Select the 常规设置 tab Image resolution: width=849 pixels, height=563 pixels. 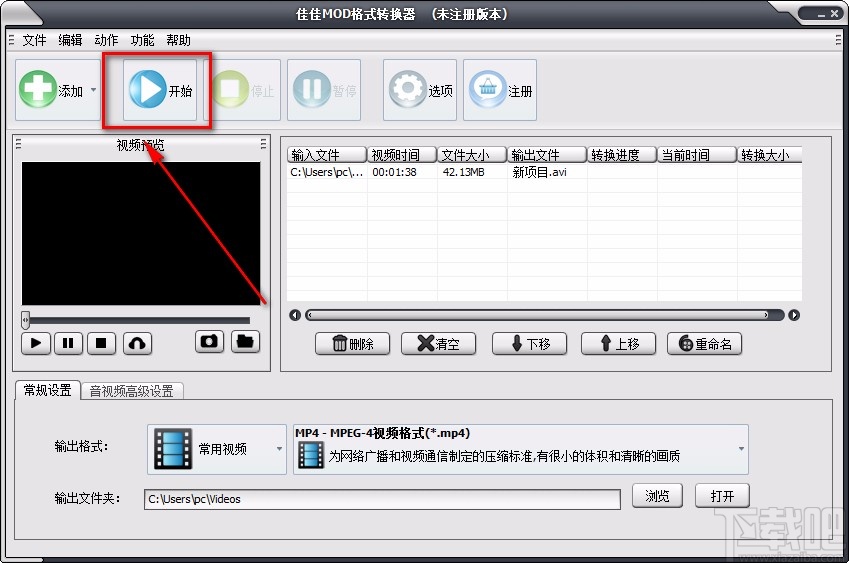click(48, 390)
